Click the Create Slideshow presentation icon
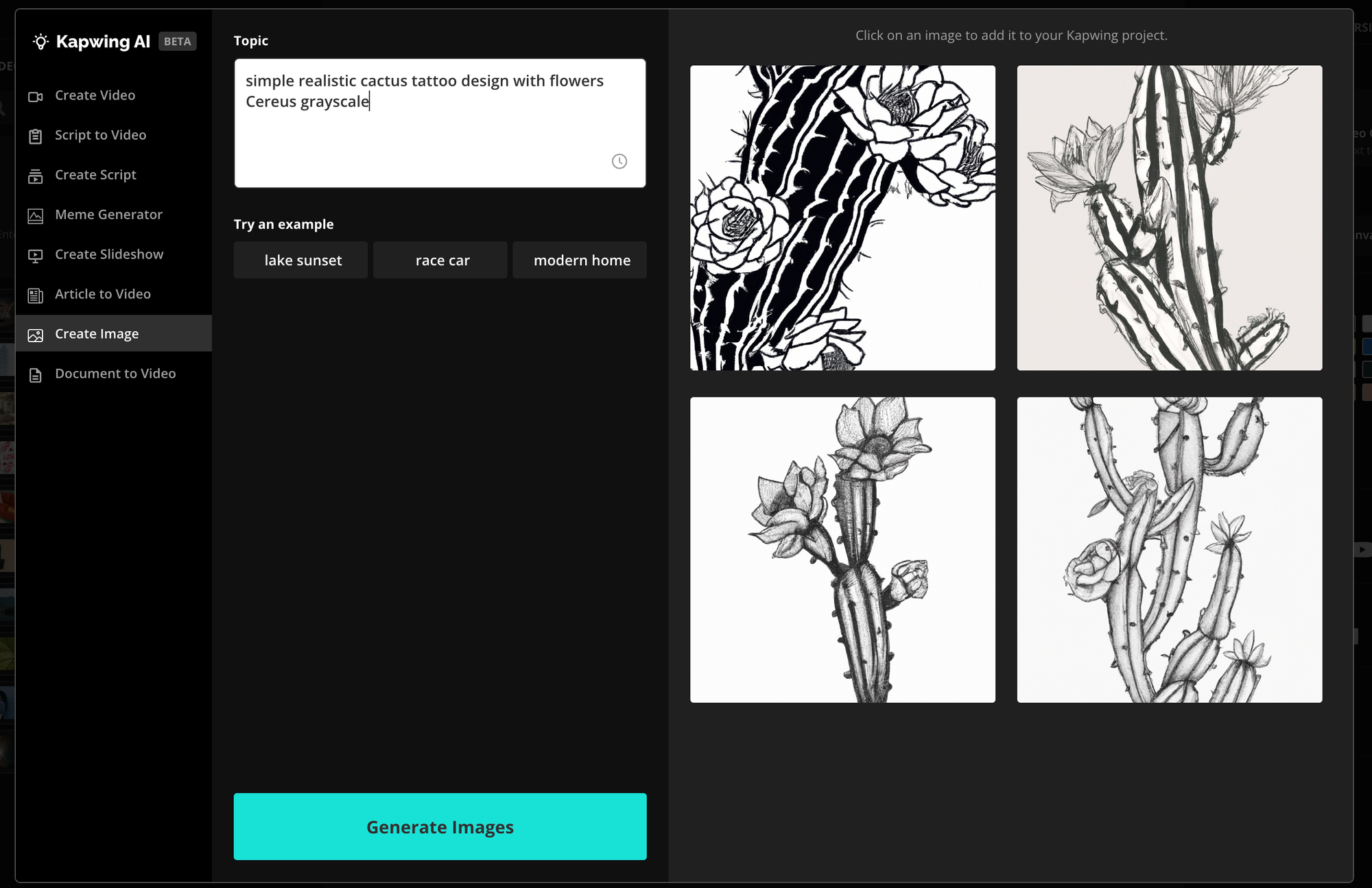Image resolution: width=1372 pixels, height=888 pixels. tap(35, 256)
